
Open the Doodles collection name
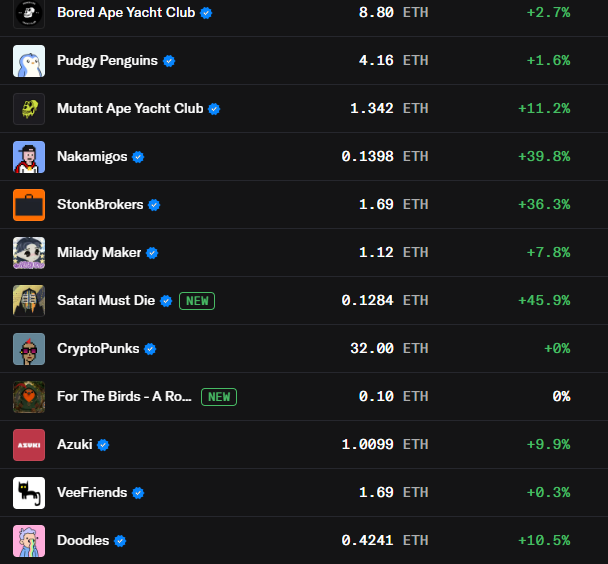pos(83,541)
